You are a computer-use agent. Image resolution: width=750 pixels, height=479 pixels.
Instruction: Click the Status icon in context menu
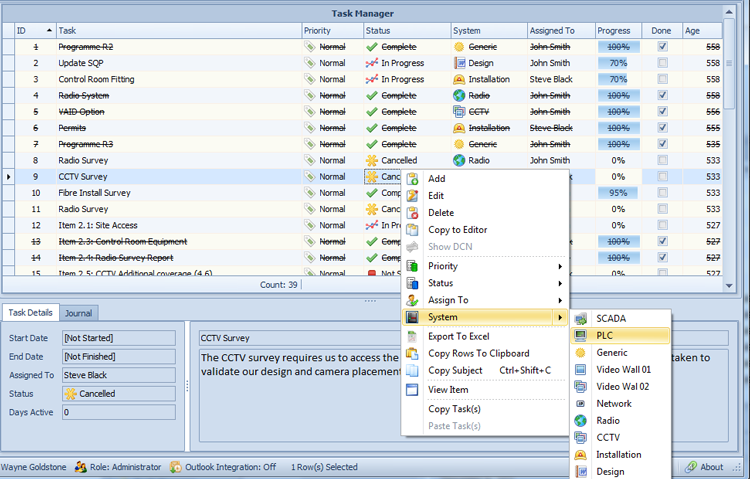coord(412,283)
